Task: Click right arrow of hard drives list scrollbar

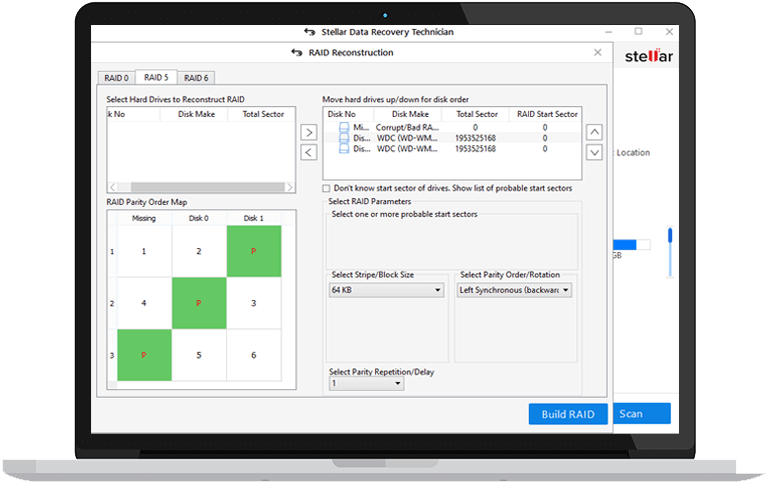Action: [290, 187]
